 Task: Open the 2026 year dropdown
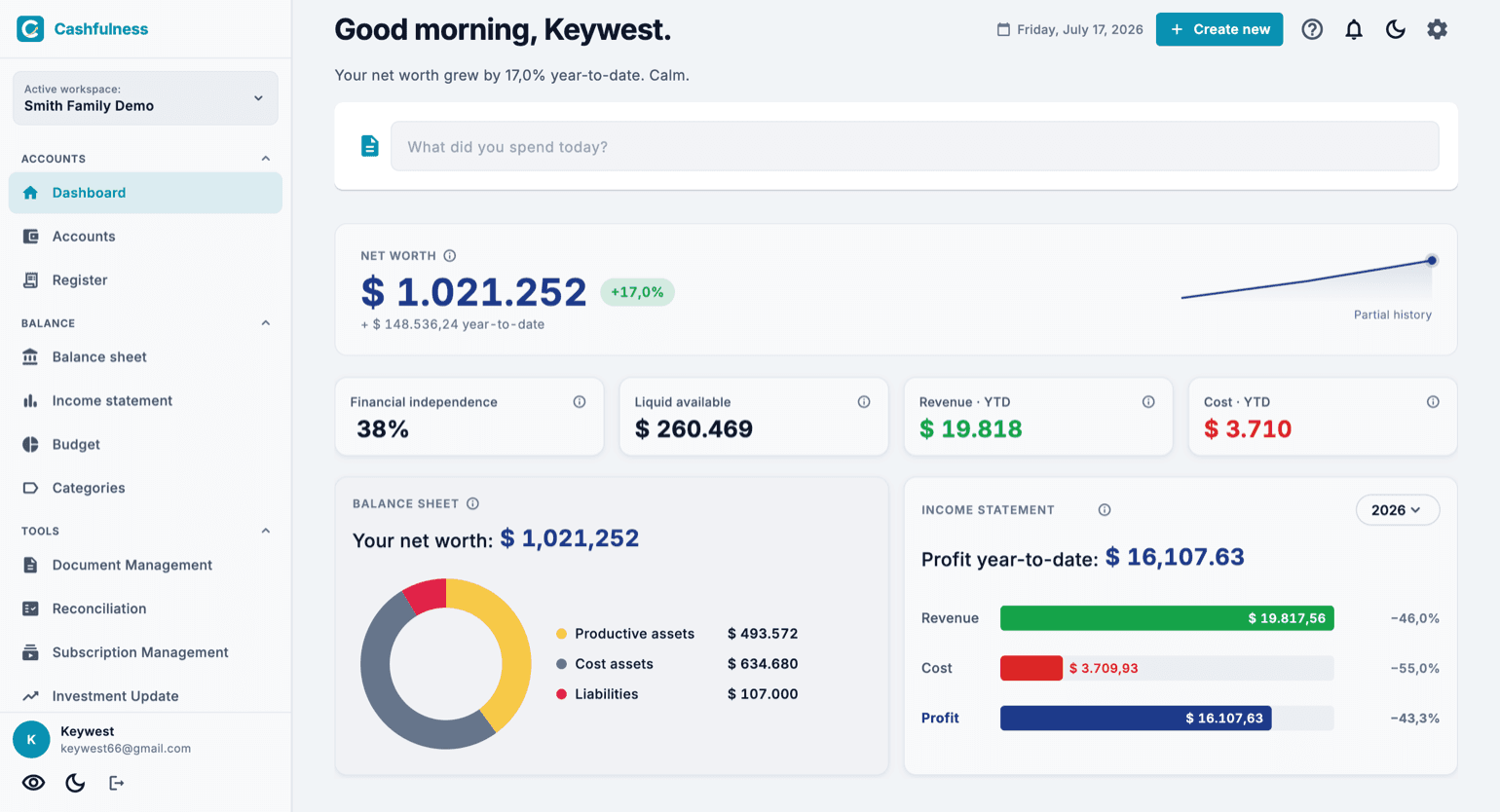1397,510
